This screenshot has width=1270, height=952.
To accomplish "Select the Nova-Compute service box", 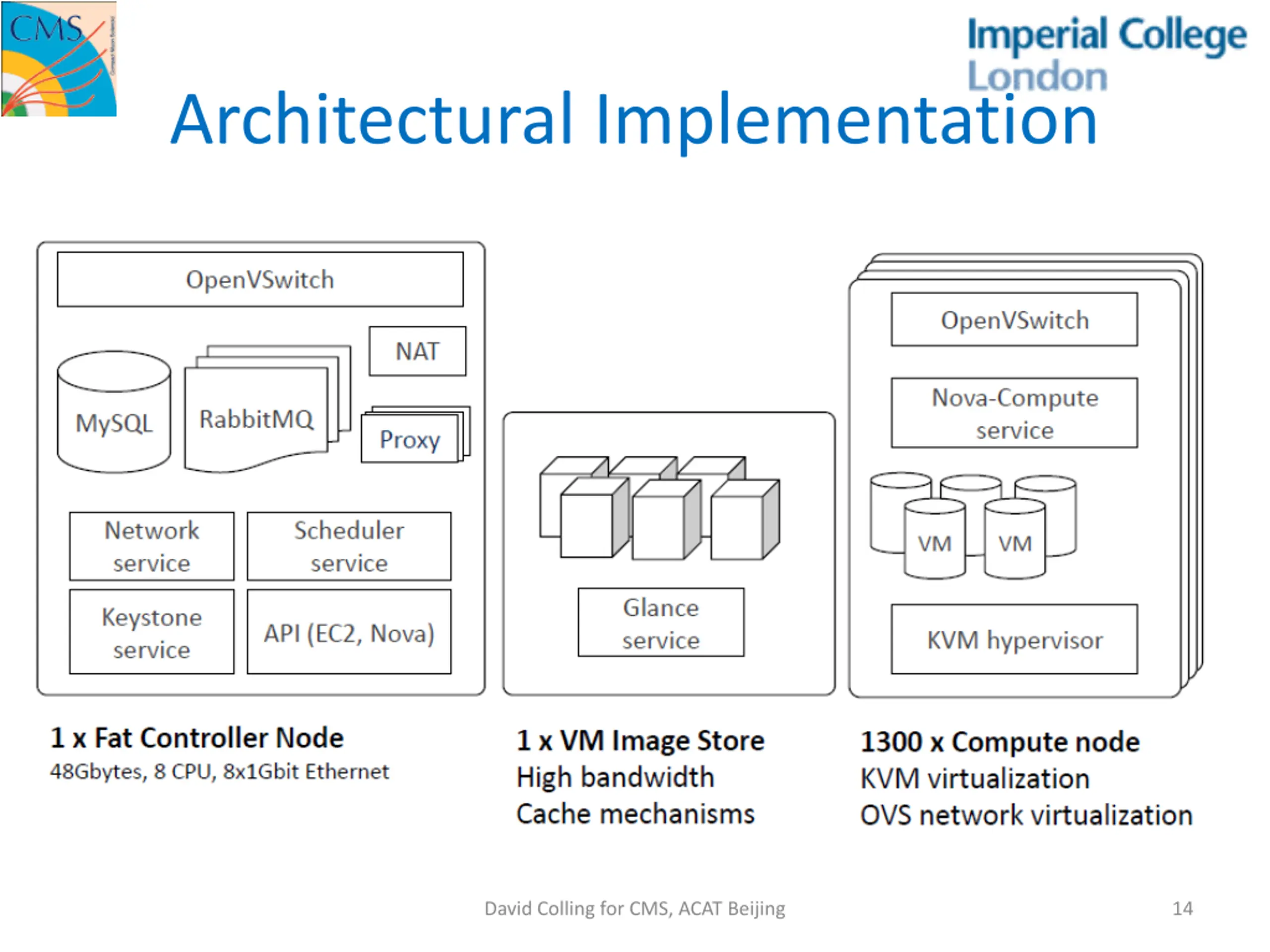I will tap(1014, 413).
